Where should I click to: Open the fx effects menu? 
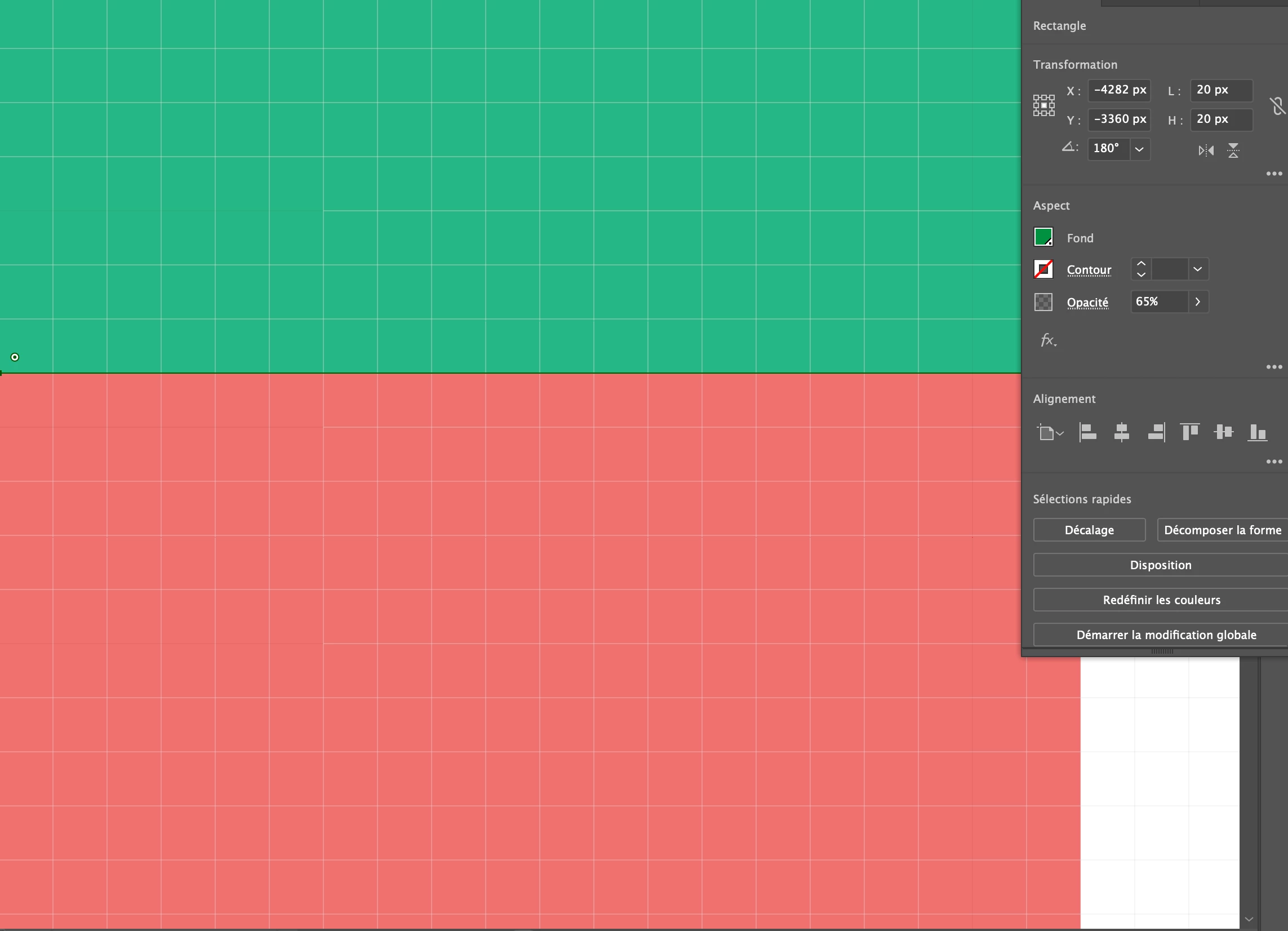click(x=1048, y=340)
